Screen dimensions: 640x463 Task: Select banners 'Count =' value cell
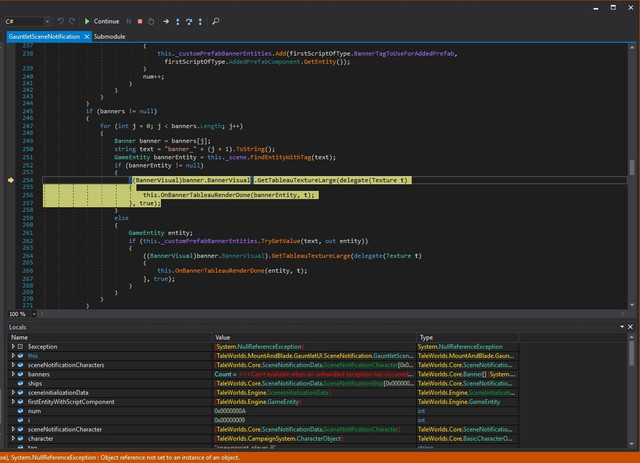point(314,374)
